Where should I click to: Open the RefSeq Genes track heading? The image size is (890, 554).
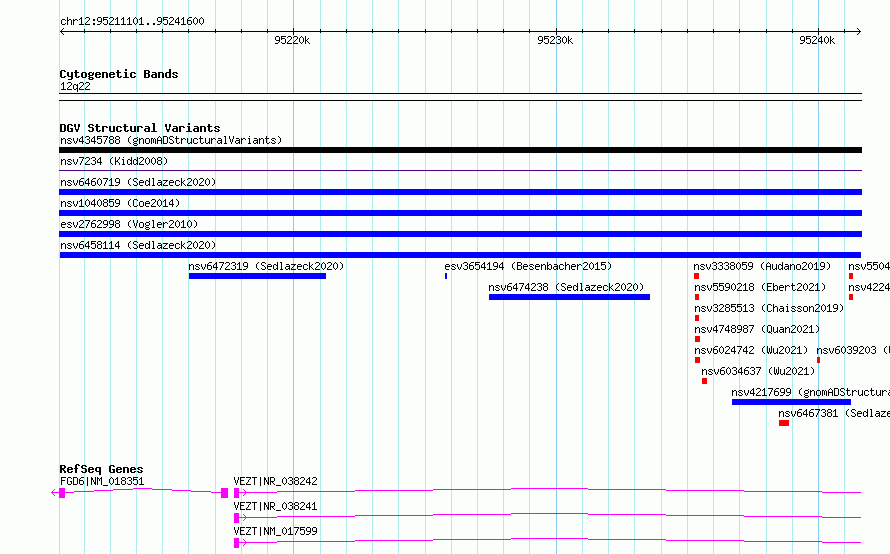[x=101, y=469]
